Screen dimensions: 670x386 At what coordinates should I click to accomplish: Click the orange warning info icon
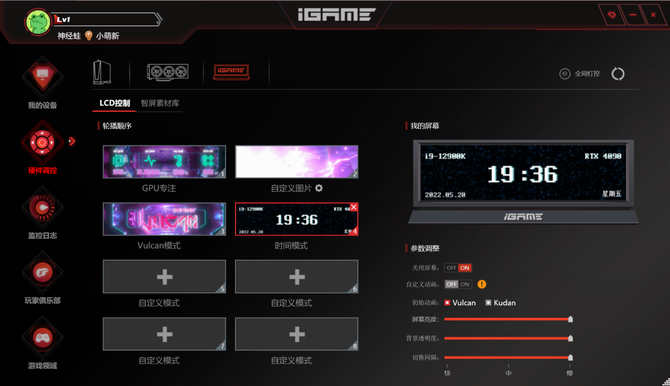tap(482, 284)
